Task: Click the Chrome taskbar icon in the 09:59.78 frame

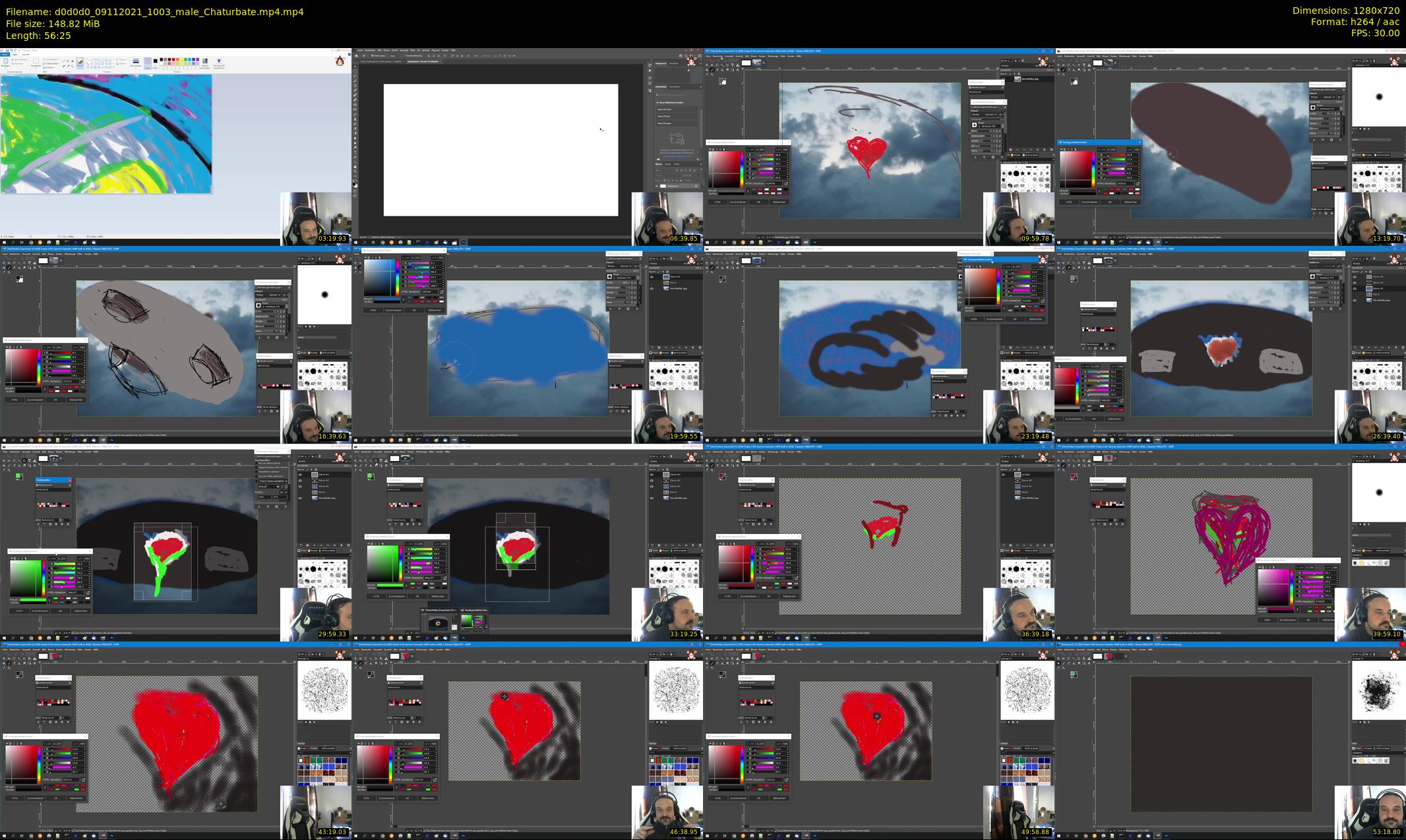Action: [734, 242]
